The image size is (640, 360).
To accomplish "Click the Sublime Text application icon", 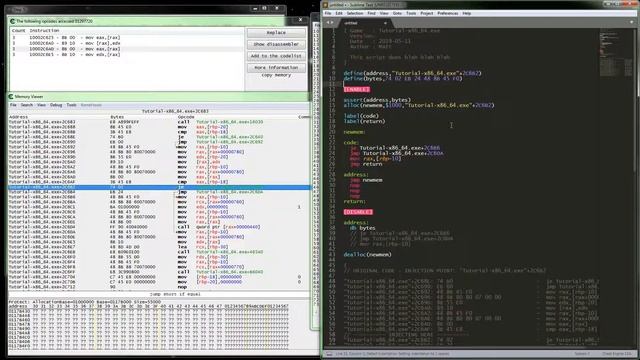I will (325, 5).
